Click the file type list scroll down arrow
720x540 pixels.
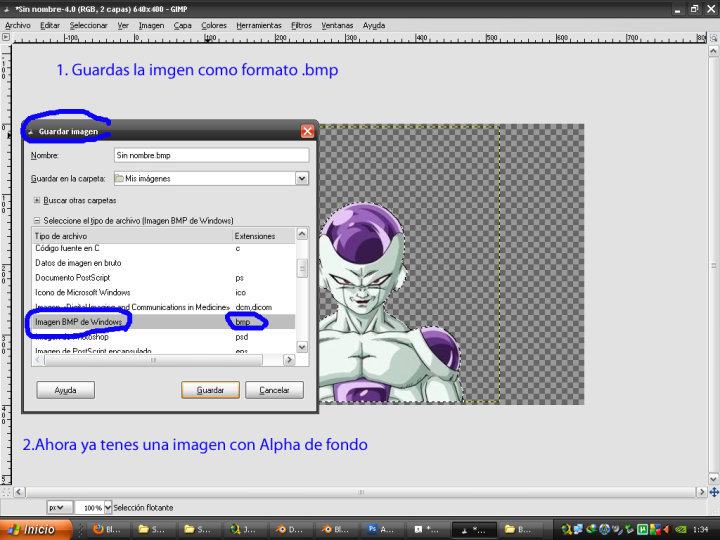point(302,347)
